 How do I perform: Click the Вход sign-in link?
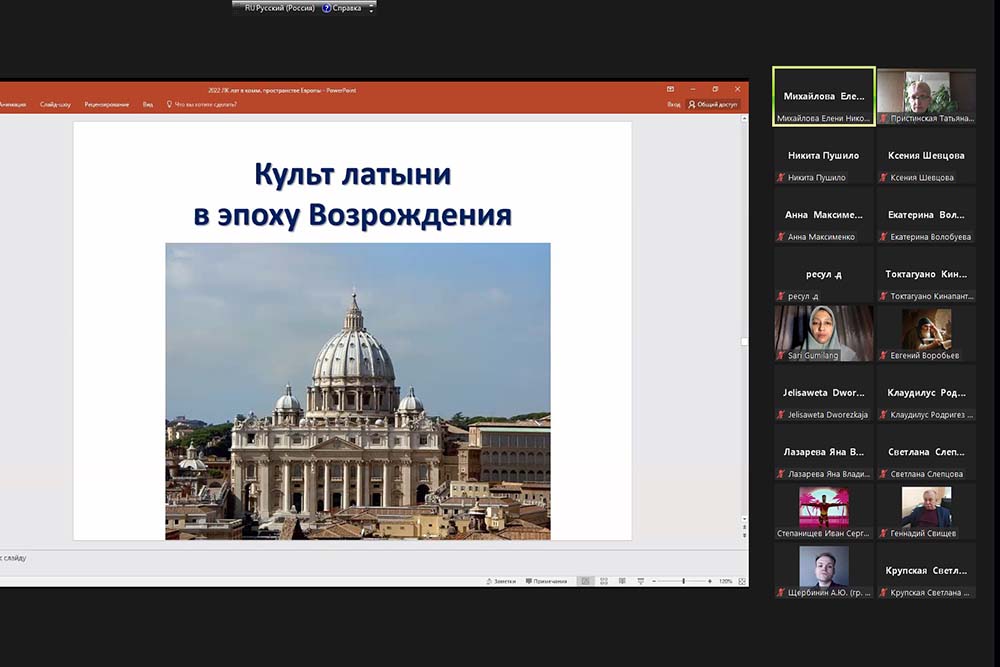(674, 104)
